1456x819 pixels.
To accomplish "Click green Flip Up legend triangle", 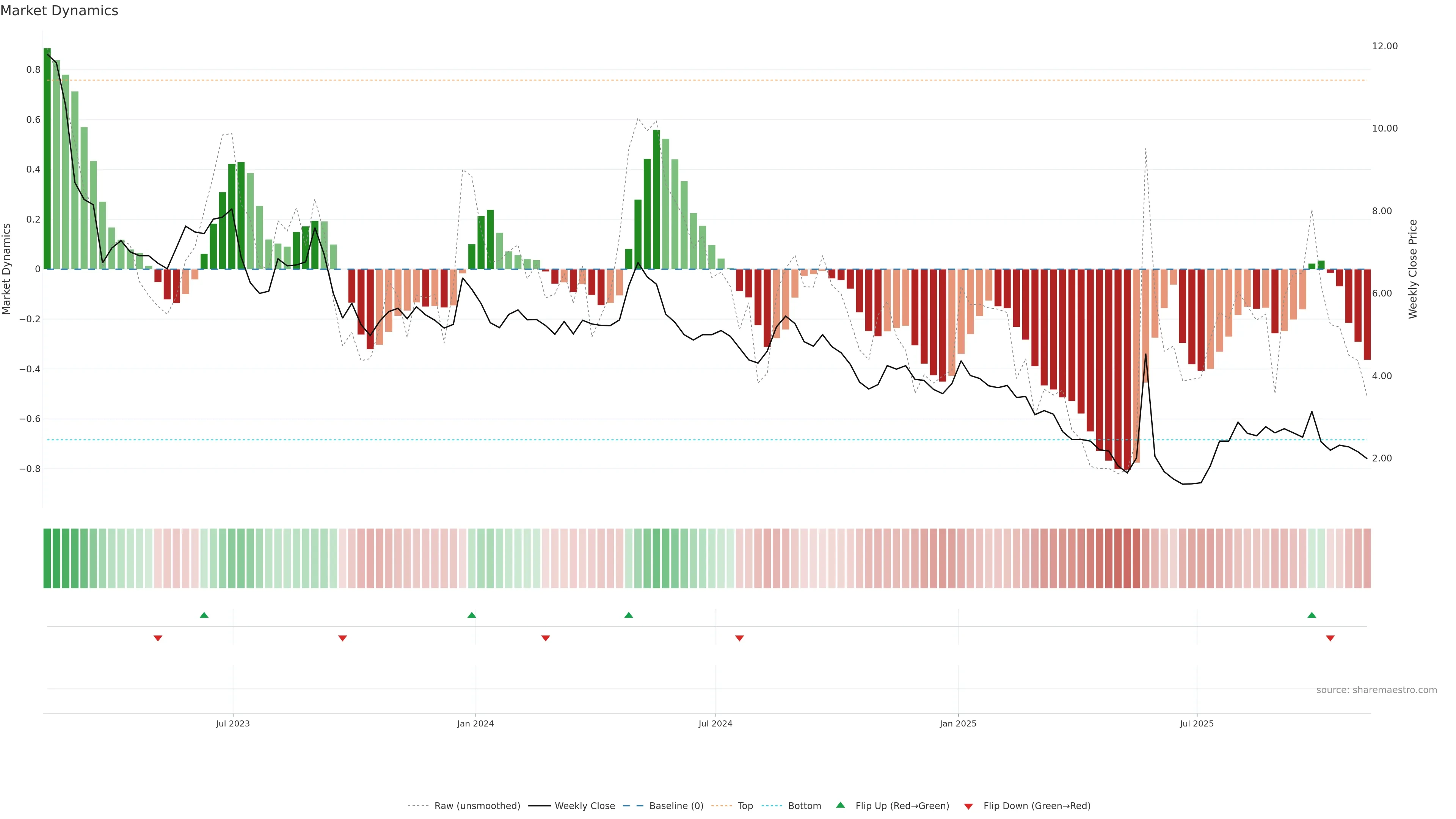I will tap(841, 805).
